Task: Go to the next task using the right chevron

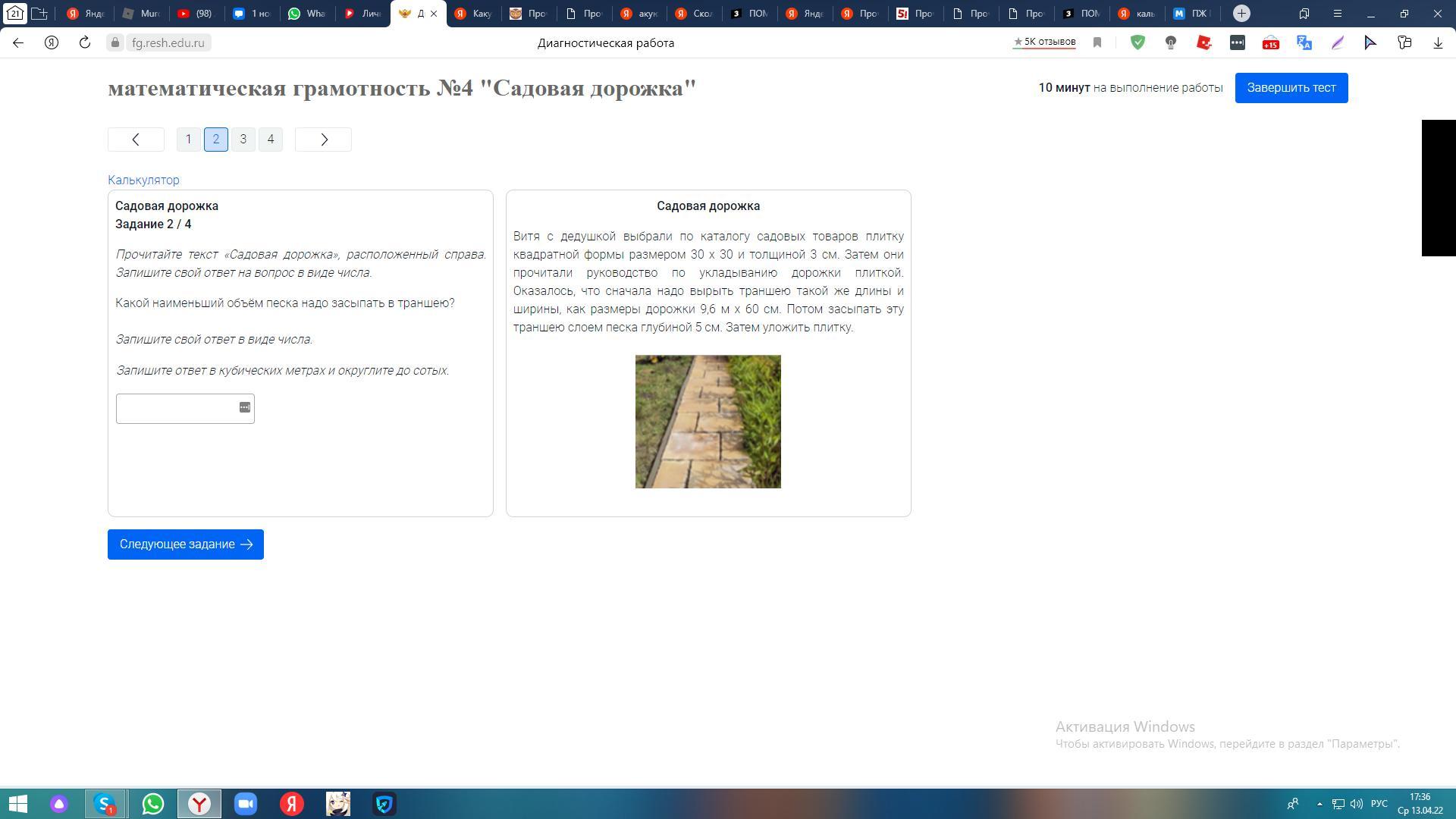Action: point(323,140)
